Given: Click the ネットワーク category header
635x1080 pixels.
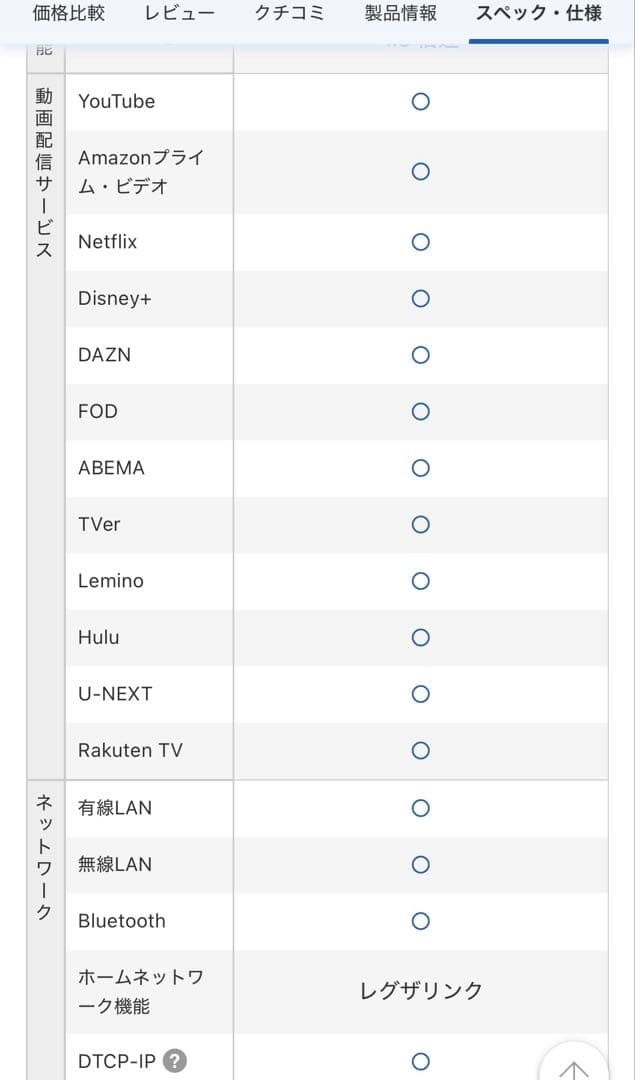Looking at the screenshot, I should click(45, 858).
